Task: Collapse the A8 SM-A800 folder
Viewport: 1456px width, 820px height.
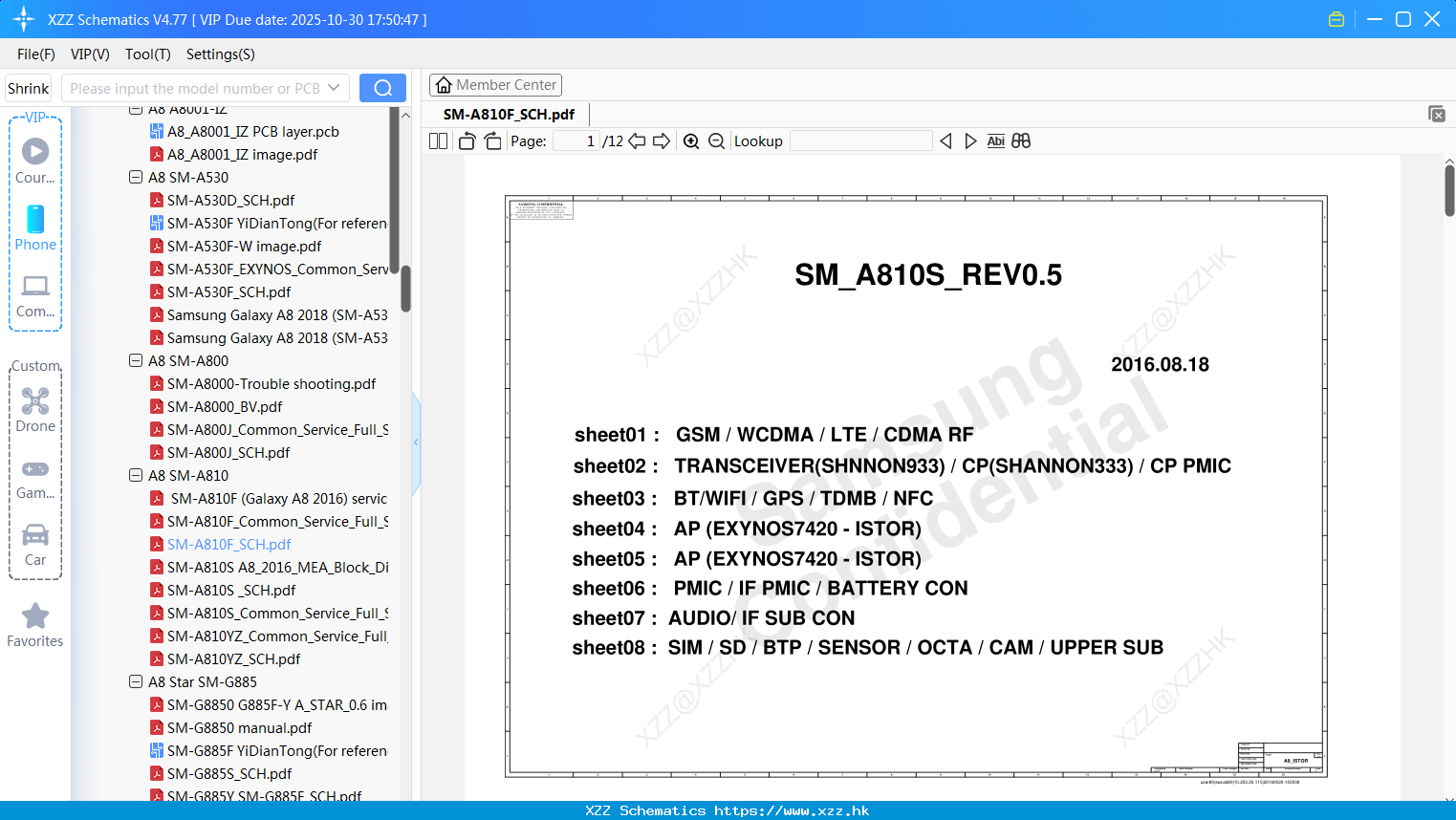Action: point(136,360)
